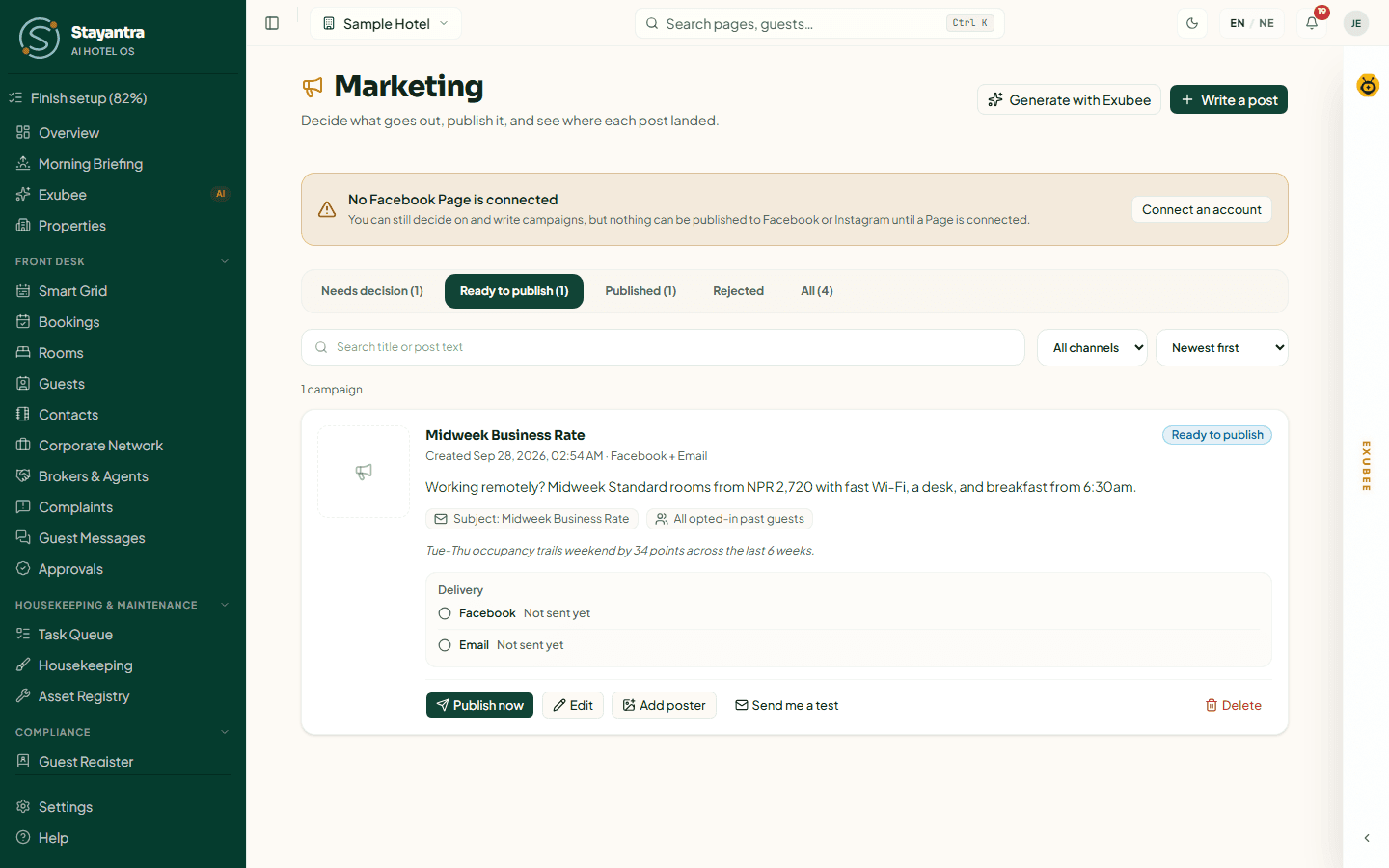This screenshot has width=1389, height=868.
Task: Open Housekeeping page
Action: point(123,665)
